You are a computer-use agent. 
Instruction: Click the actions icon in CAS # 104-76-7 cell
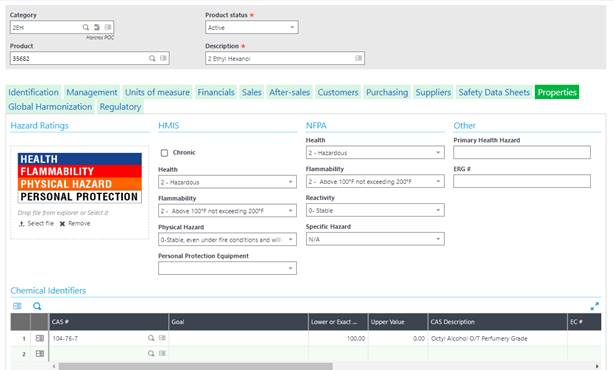(x=163, y=338)
